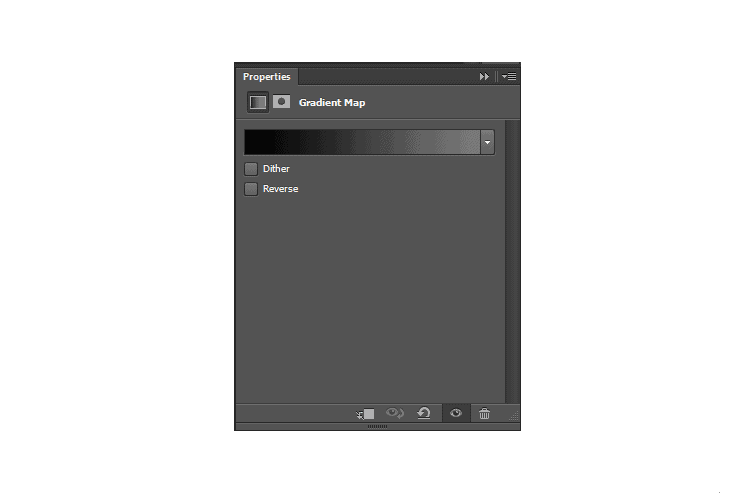740x493 pixels.
Task: Click the Reverse label text
Action: click(x=280, y=189)
